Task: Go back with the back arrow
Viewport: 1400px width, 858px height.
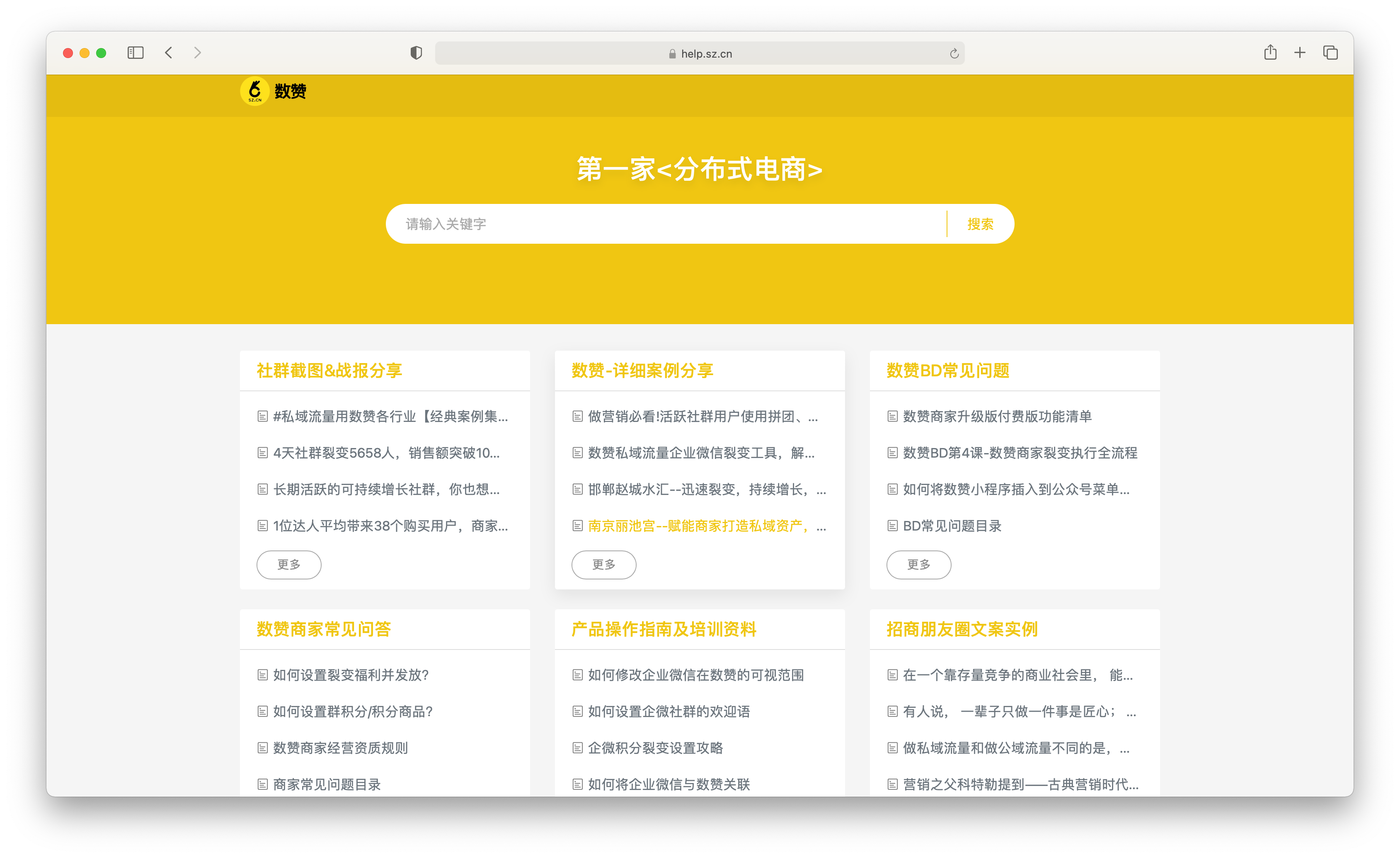Action: [168, 53]
